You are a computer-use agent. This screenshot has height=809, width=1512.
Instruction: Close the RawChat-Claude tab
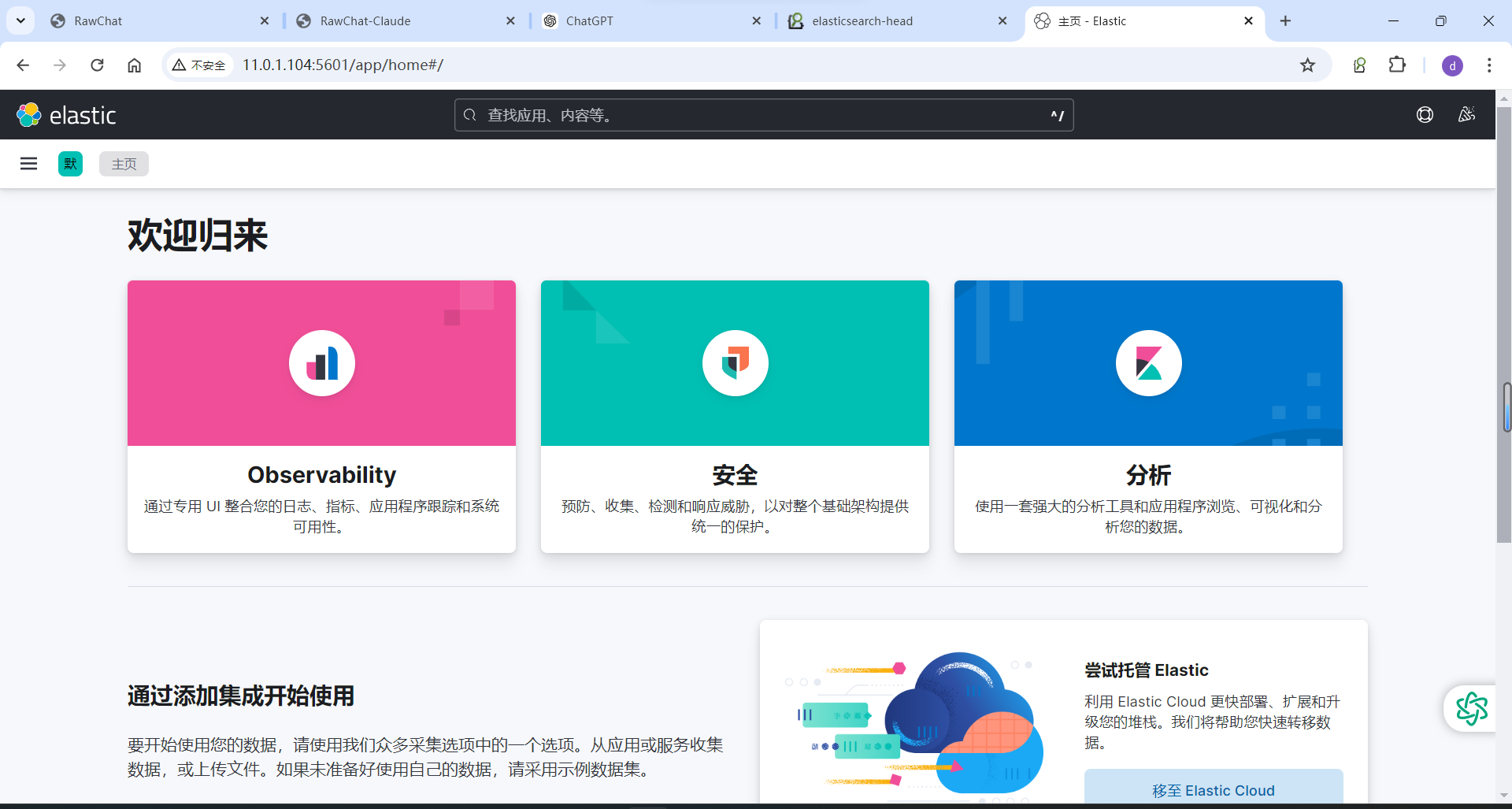[510, 21]
